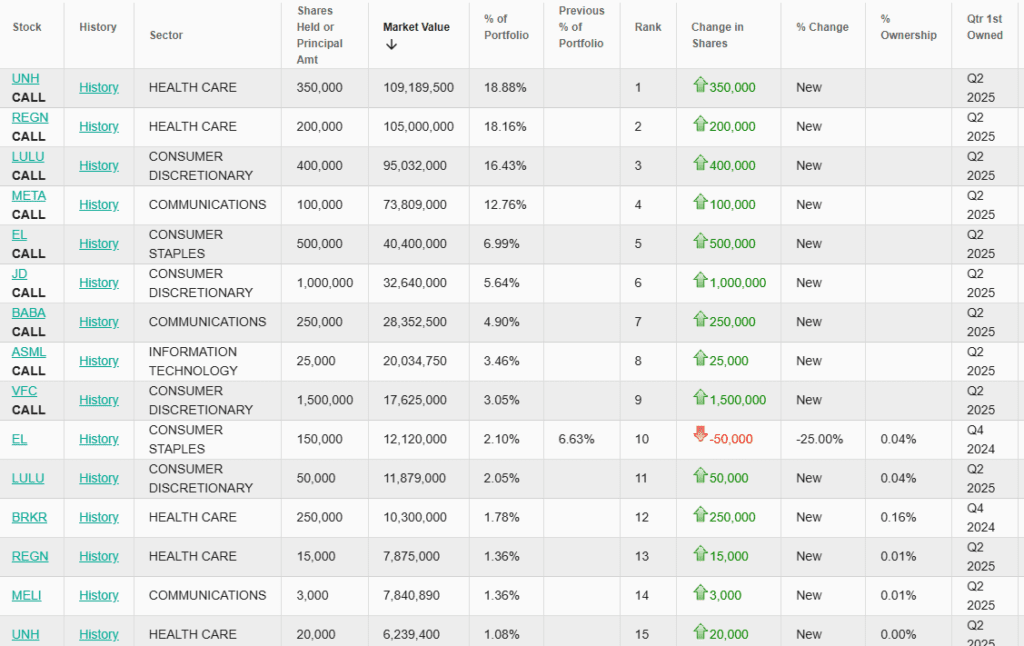Click the green up arrow beside 200,000 change
This screenshot has width=1024, height=646.
[700, 124]
